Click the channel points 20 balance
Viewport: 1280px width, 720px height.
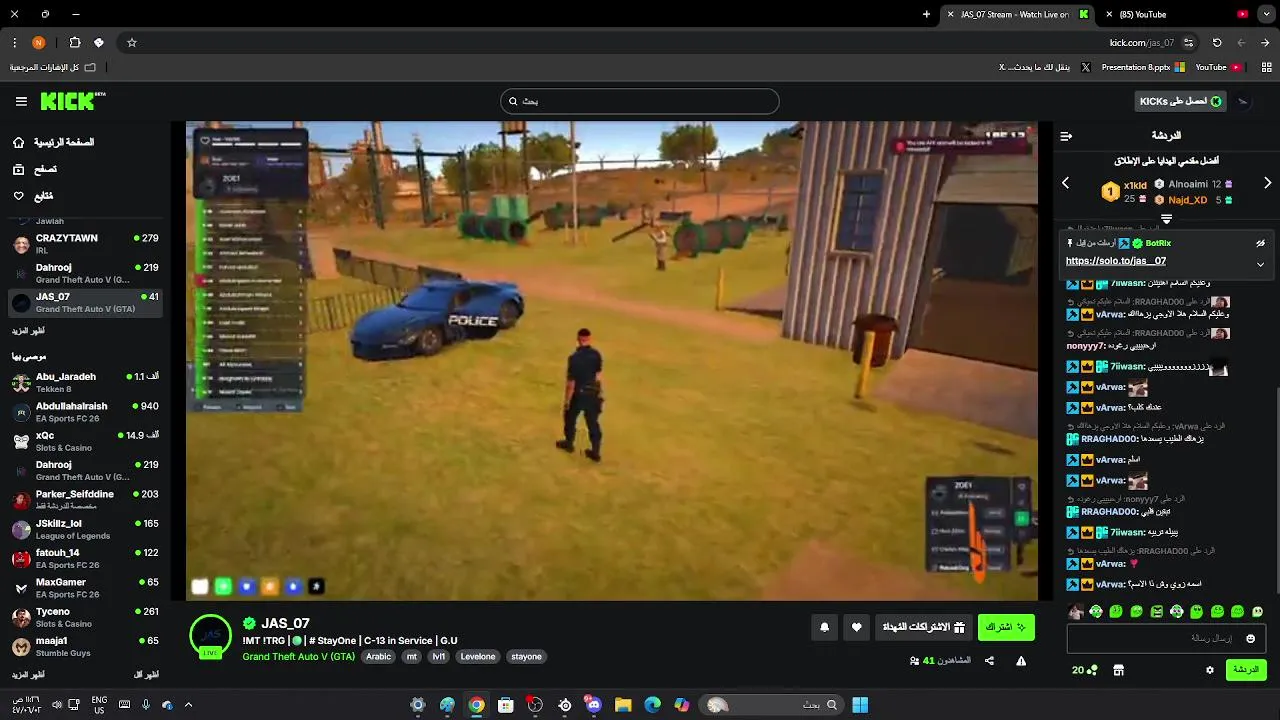click(1085, 670)
